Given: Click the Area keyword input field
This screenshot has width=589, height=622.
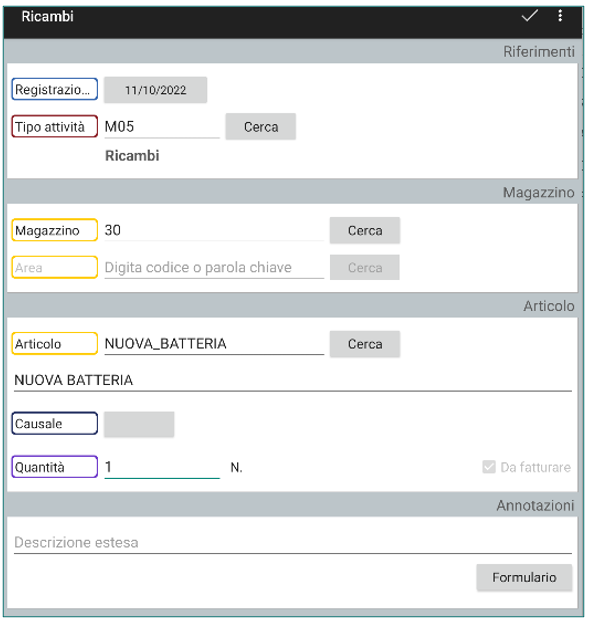Looking at the screenshot, I should 214,268.
